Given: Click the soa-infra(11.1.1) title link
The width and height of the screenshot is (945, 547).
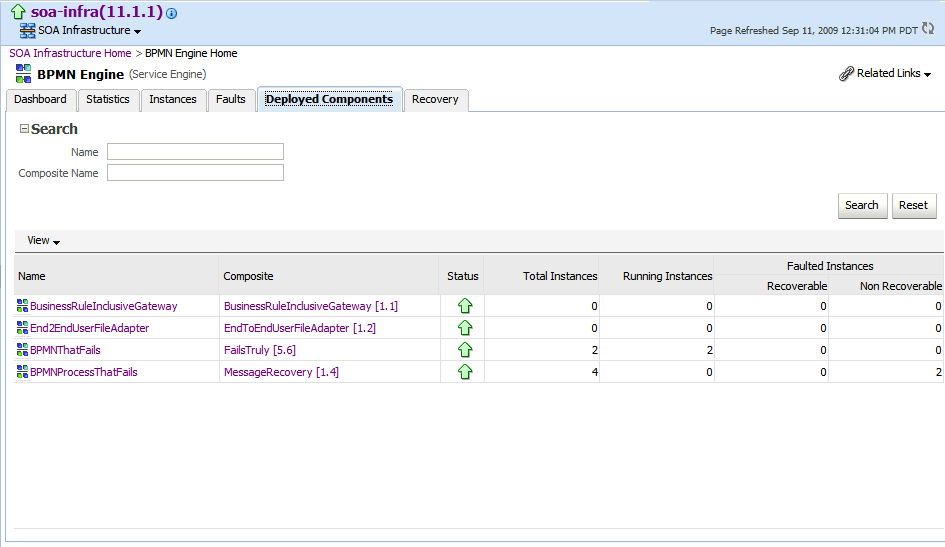Looking at the screenshot, I should coord(96,11).
